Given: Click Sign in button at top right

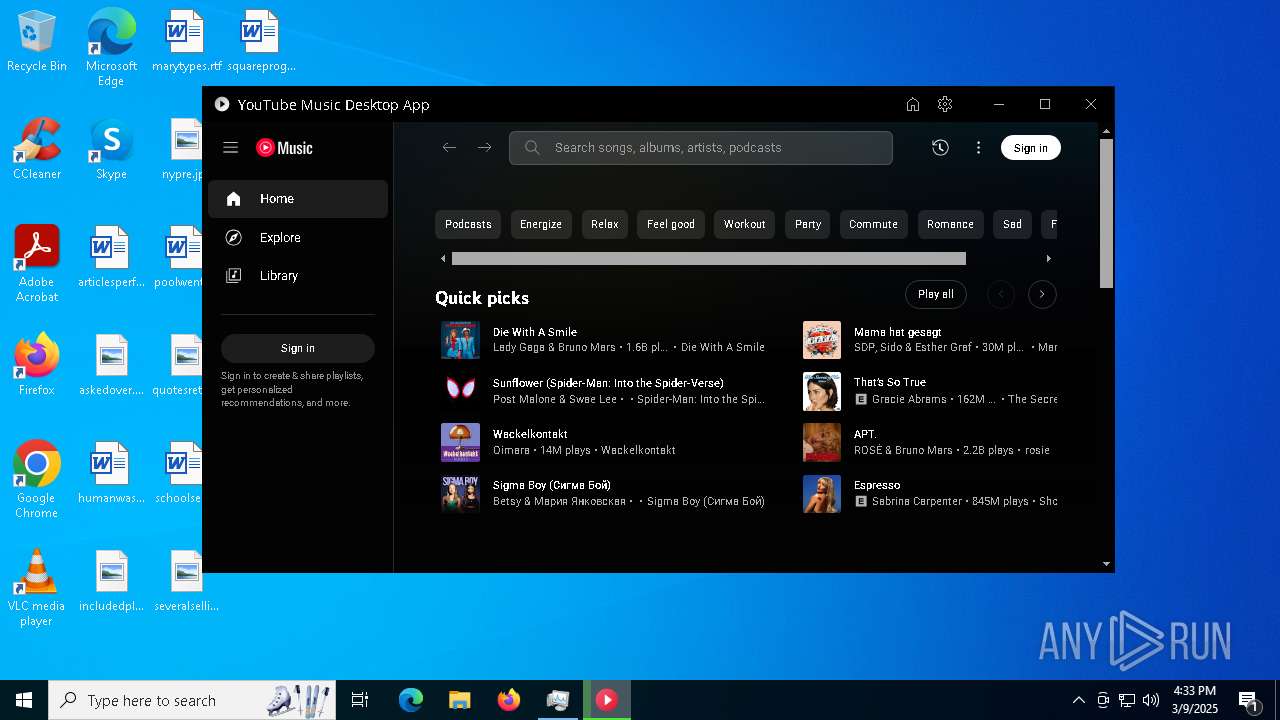Looking at the screenshot, I should pyautogui.click(x=1030, y=148).
